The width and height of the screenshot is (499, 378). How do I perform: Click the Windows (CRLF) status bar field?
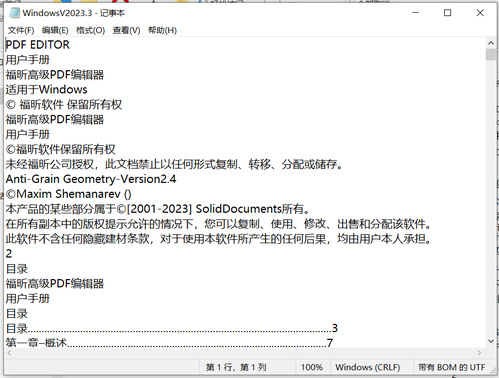click(368, 367)
